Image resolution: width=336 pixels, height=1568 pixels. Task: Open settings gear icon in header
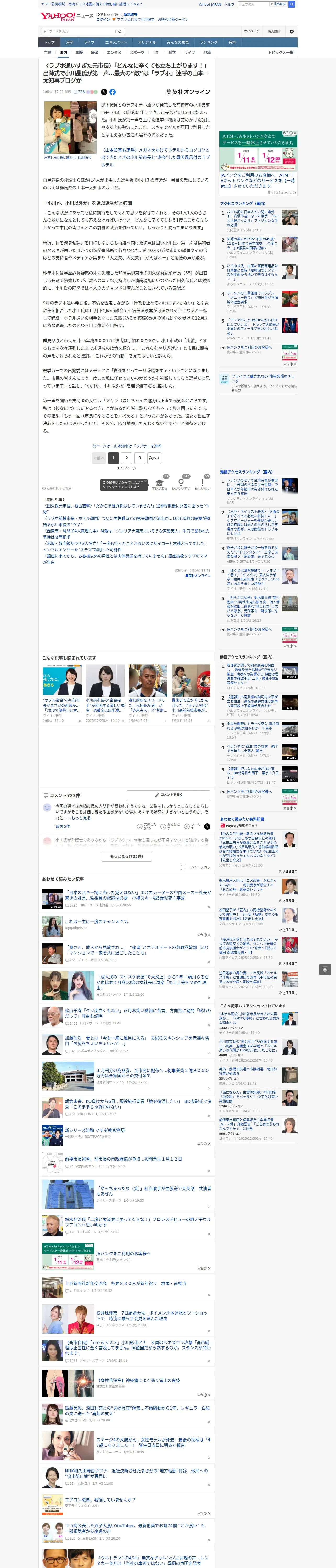click(x=292, y=32)
